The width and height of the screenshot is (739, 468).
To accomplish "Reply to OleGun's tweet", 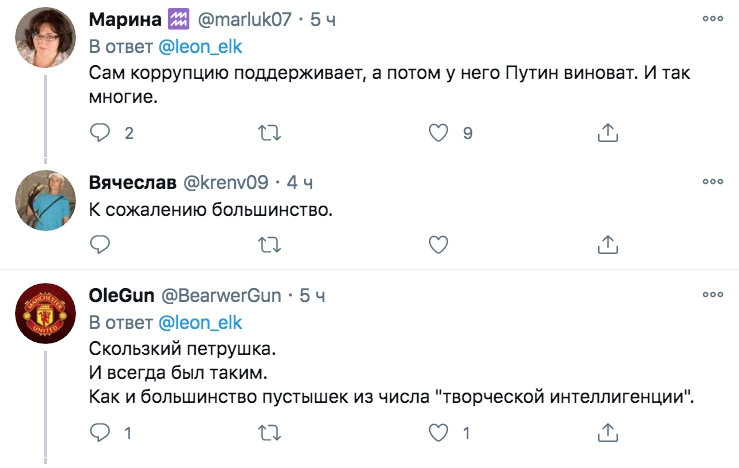I will click(100, 432).
